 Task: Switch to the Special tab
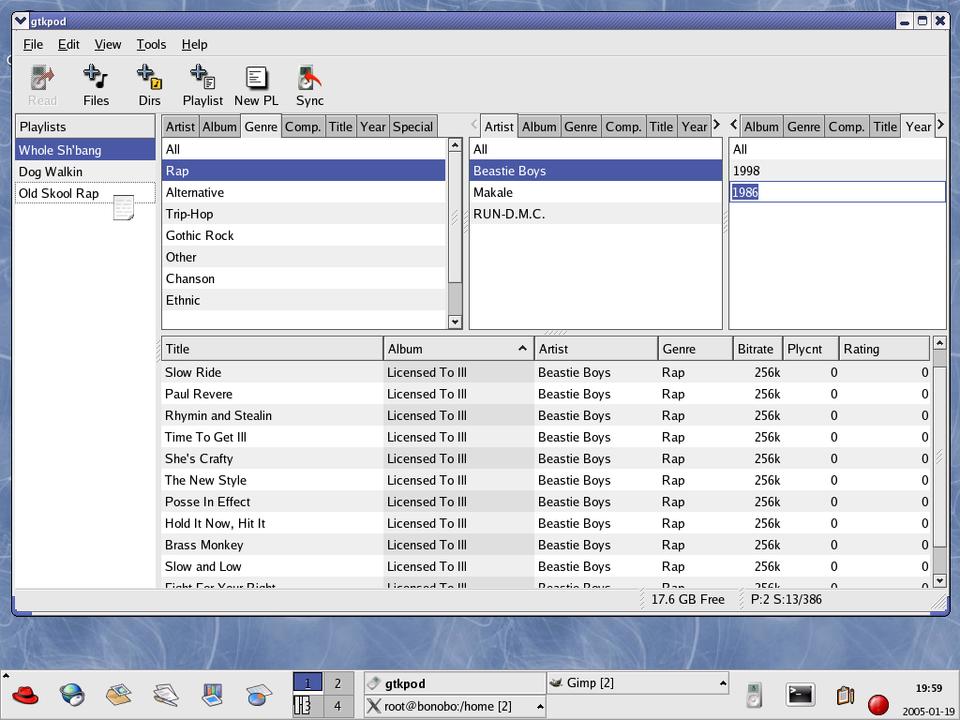click(412, 126)
